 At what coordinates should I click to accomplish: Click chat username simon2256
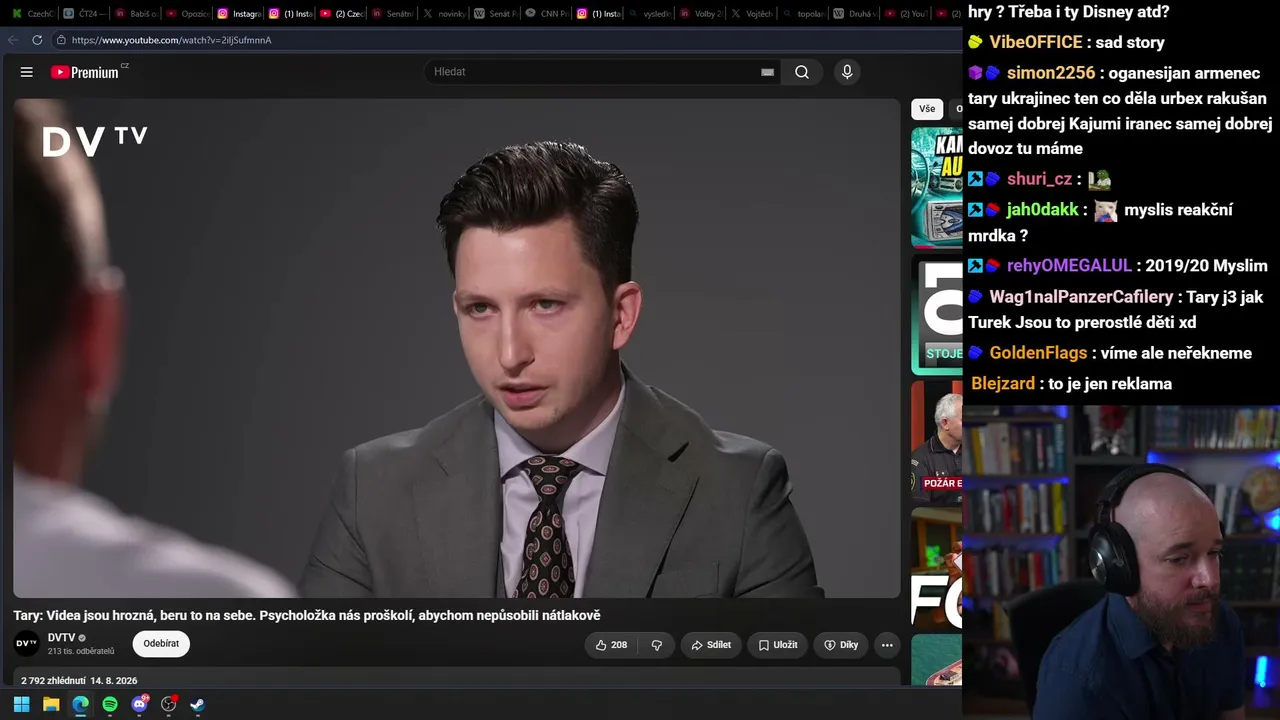coord(1051,73)
